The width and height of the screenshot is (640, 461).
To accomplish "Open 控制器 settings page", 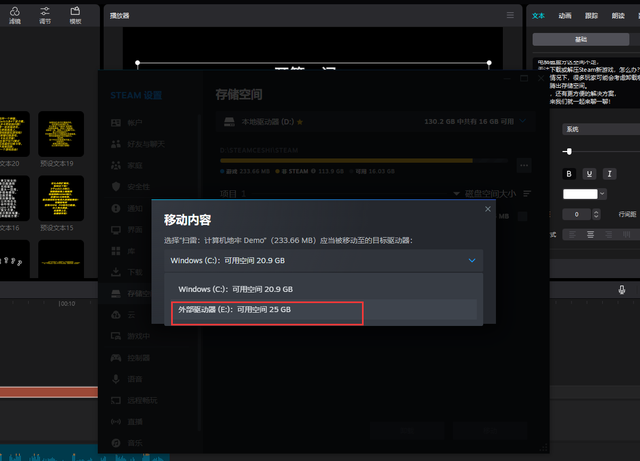I will coord(138,358).
